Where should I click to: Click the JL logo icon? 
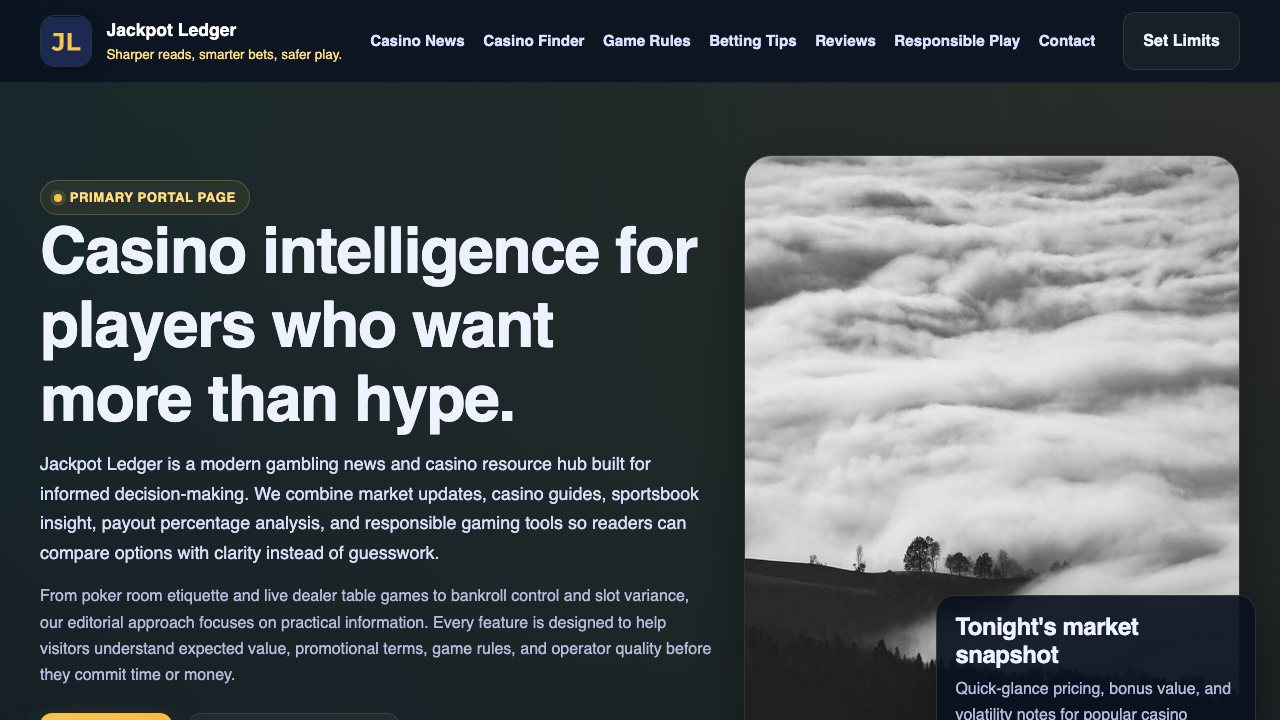[66, 41]
